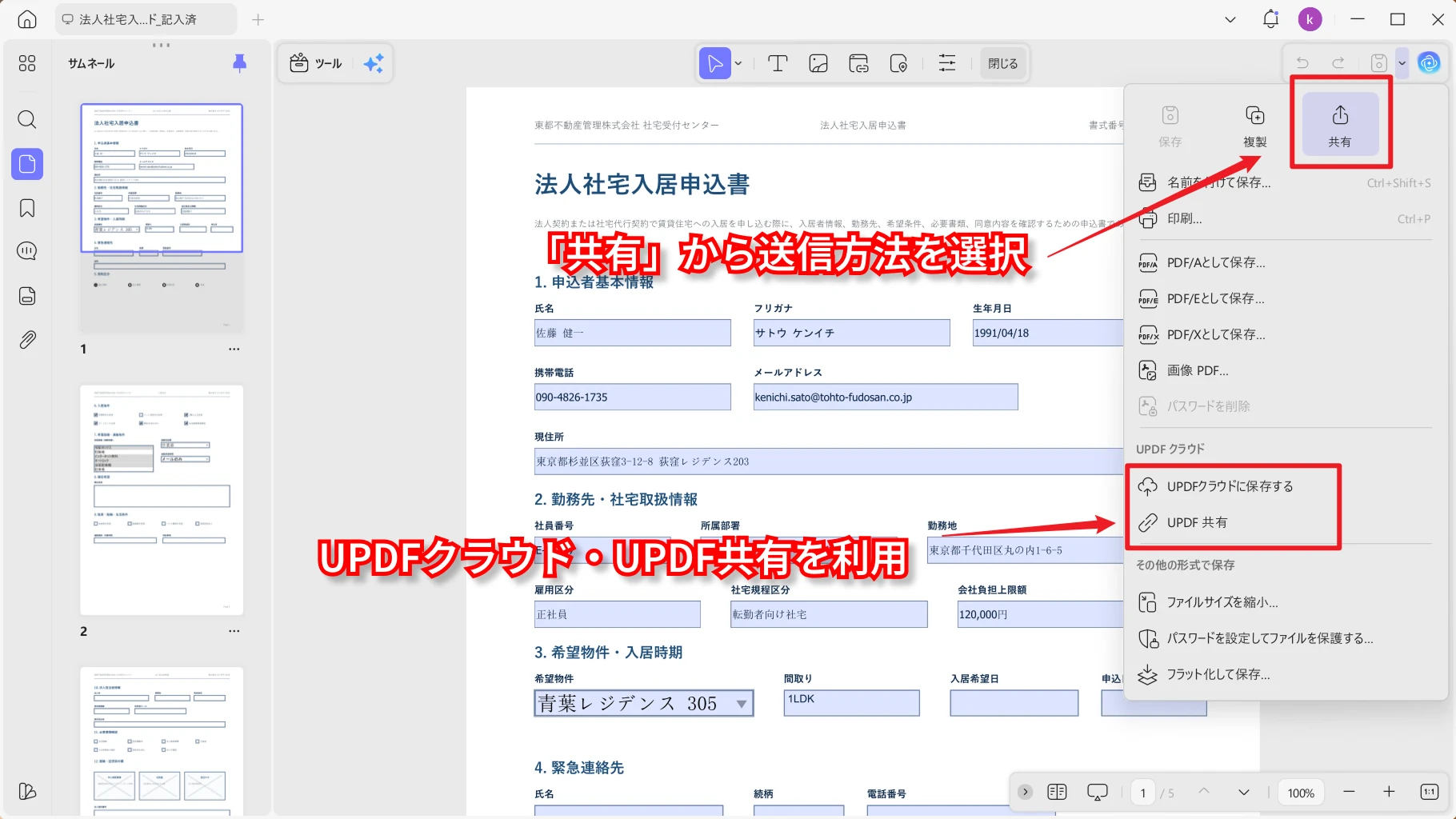Set actual size with 1:1 icon

point(1430,792)
